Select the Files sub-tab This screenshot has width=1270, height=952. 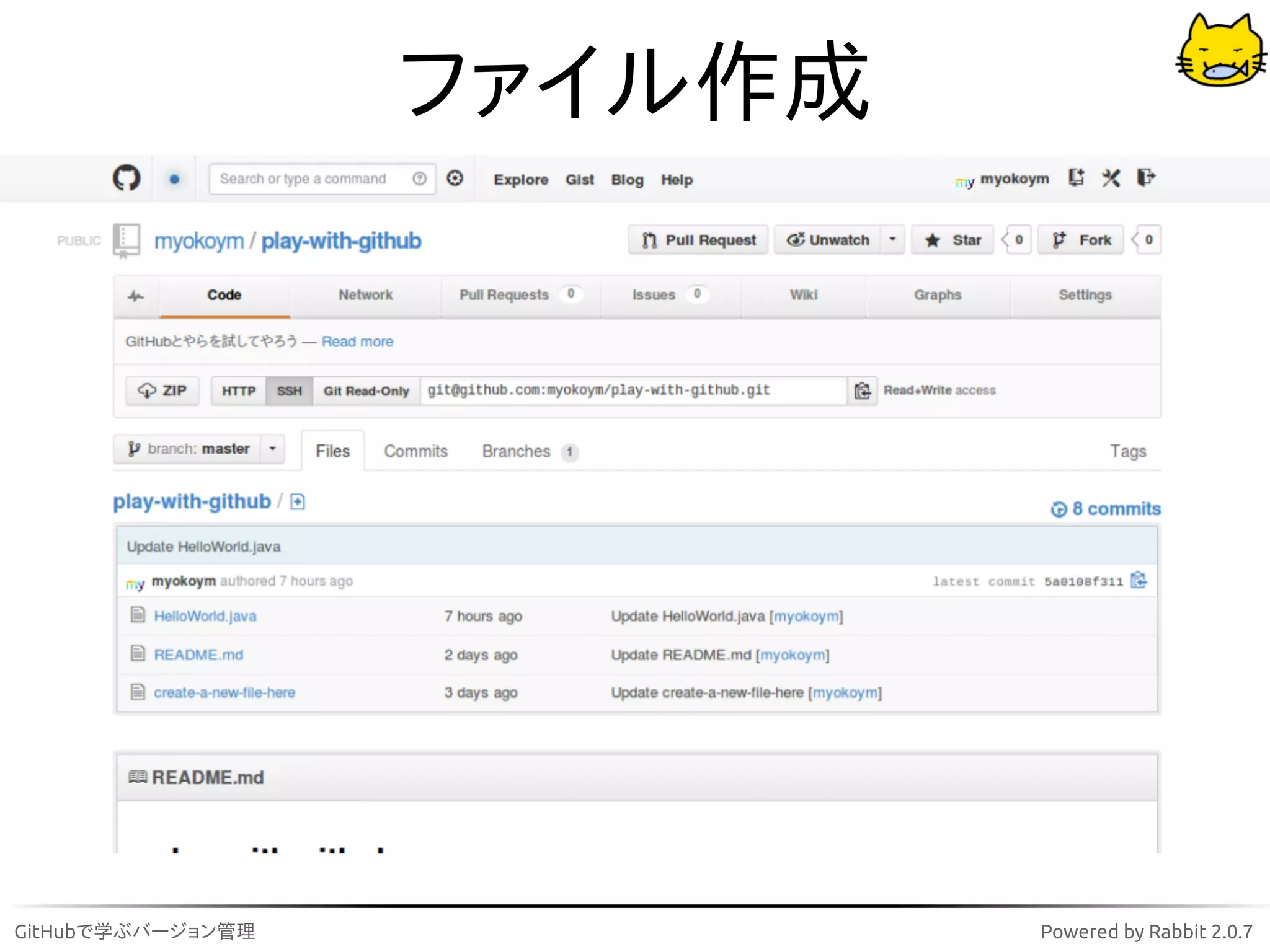pyautogui.click(x=332, y=451)
